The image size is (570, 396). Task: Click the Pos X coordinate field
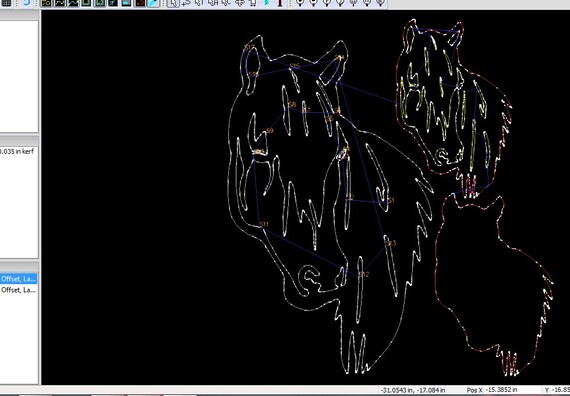point(501,390)
